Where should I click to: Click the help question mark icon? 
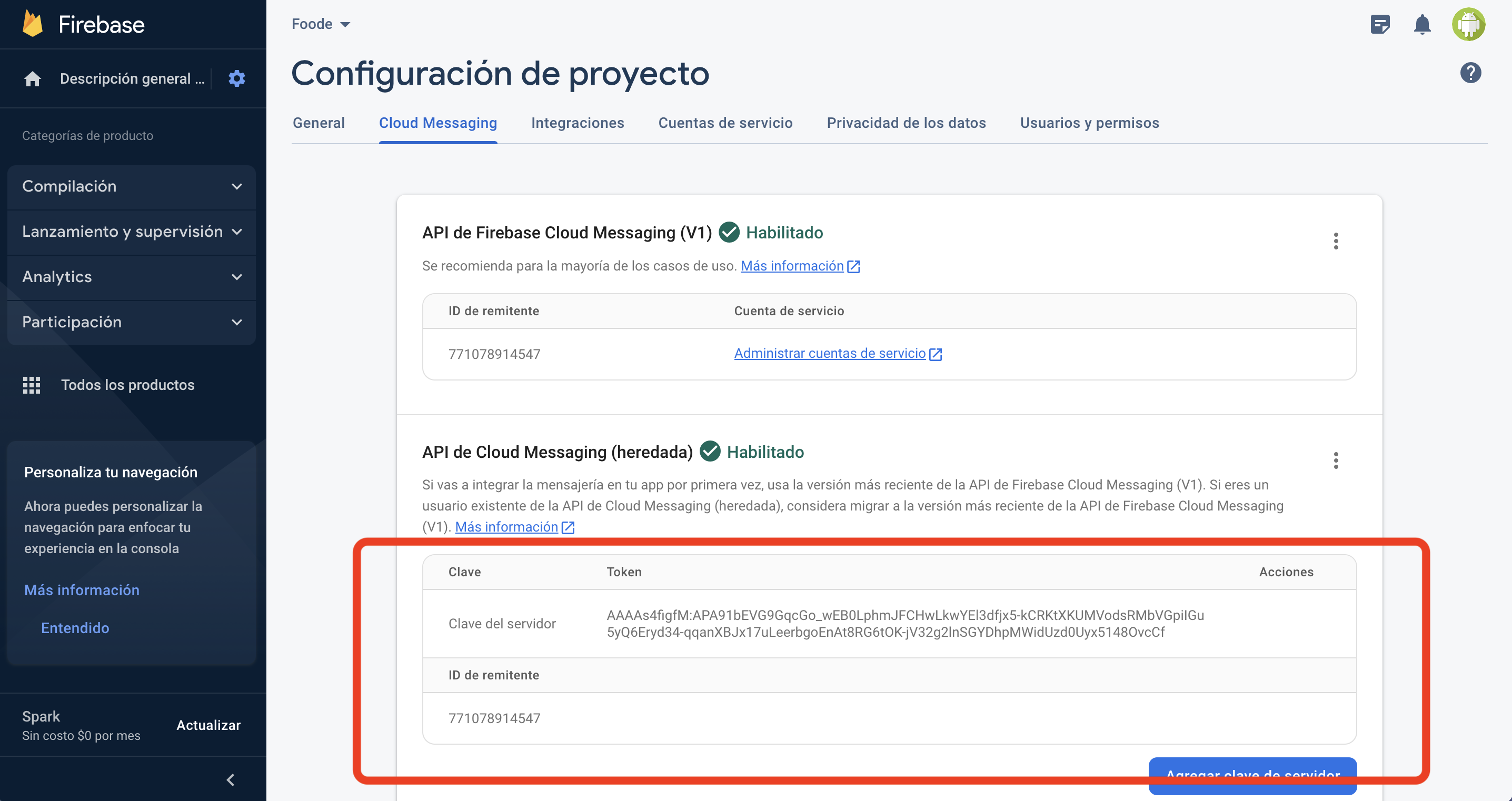(x=1470, y=73)
